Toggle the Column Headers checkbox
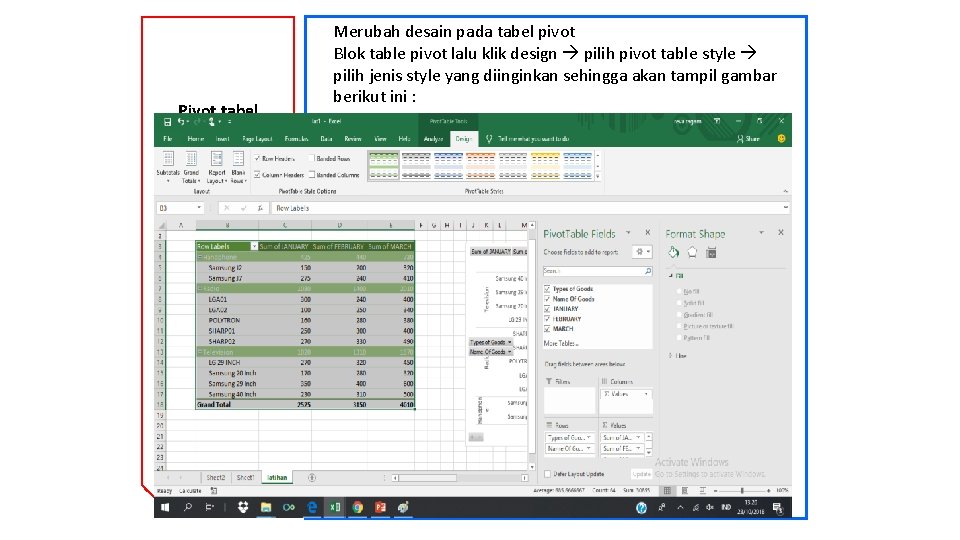Image resolution: width=960 pixels, height=540 pixels. point(257,174)
